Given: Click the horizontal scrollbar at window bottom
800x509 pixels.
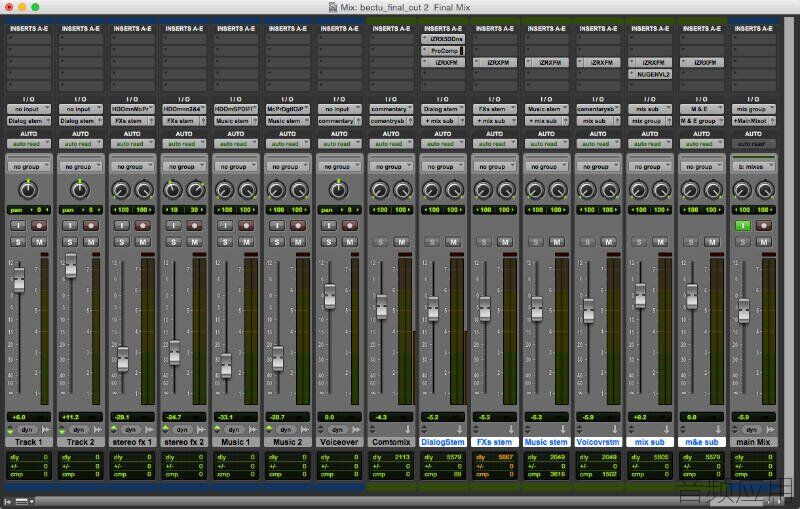Looking at the screenshot, I should (x=398, y=502).
